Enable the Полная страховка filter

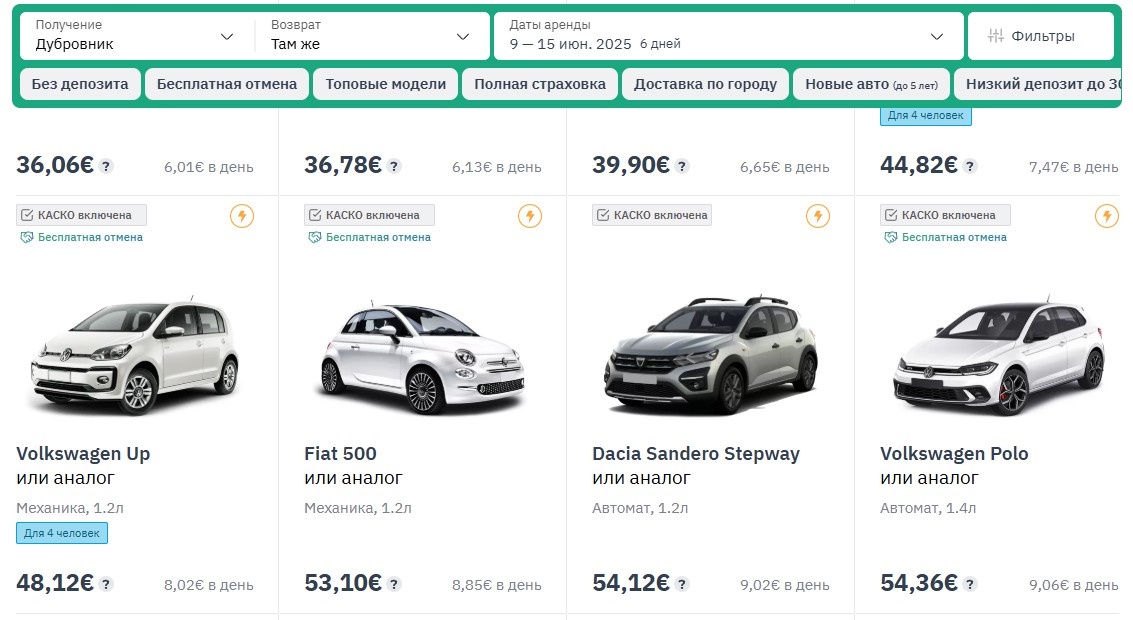pyautogui.click(x=538, y=84)
